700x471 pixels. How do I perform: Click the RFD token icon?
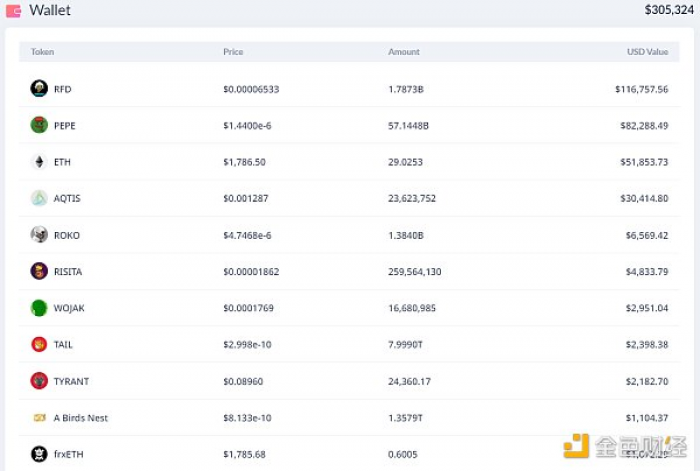coord(39,88)
